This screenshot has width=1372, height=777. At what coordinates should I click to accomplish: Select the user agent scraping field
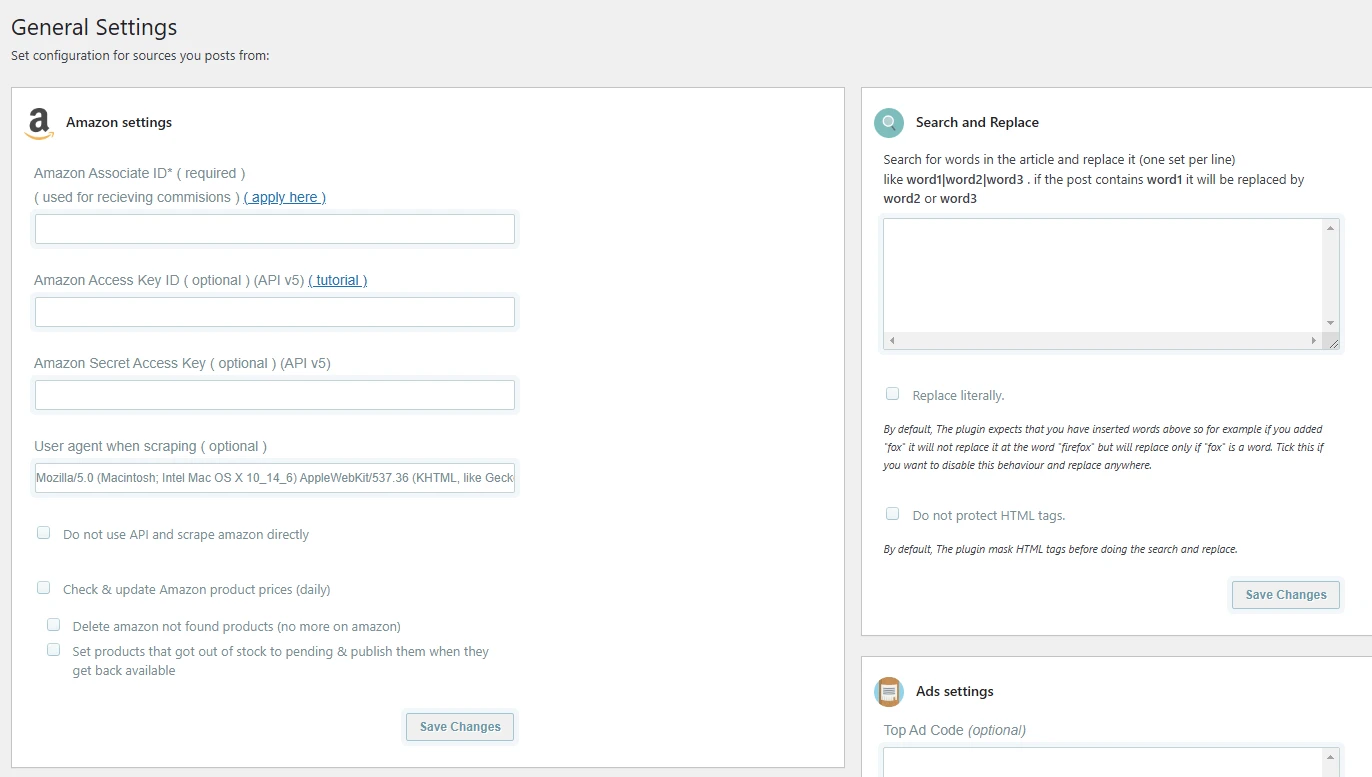275,478
